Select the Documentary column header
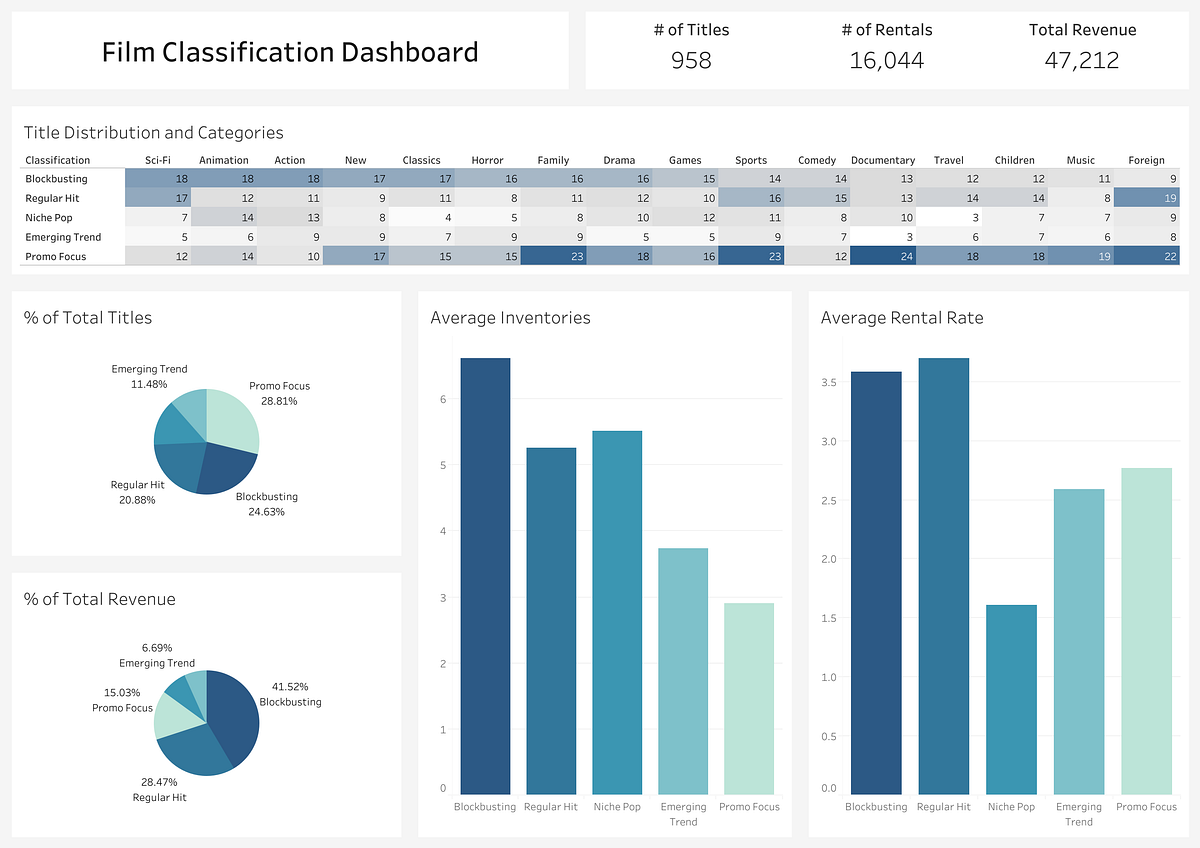 click(882, 160)
